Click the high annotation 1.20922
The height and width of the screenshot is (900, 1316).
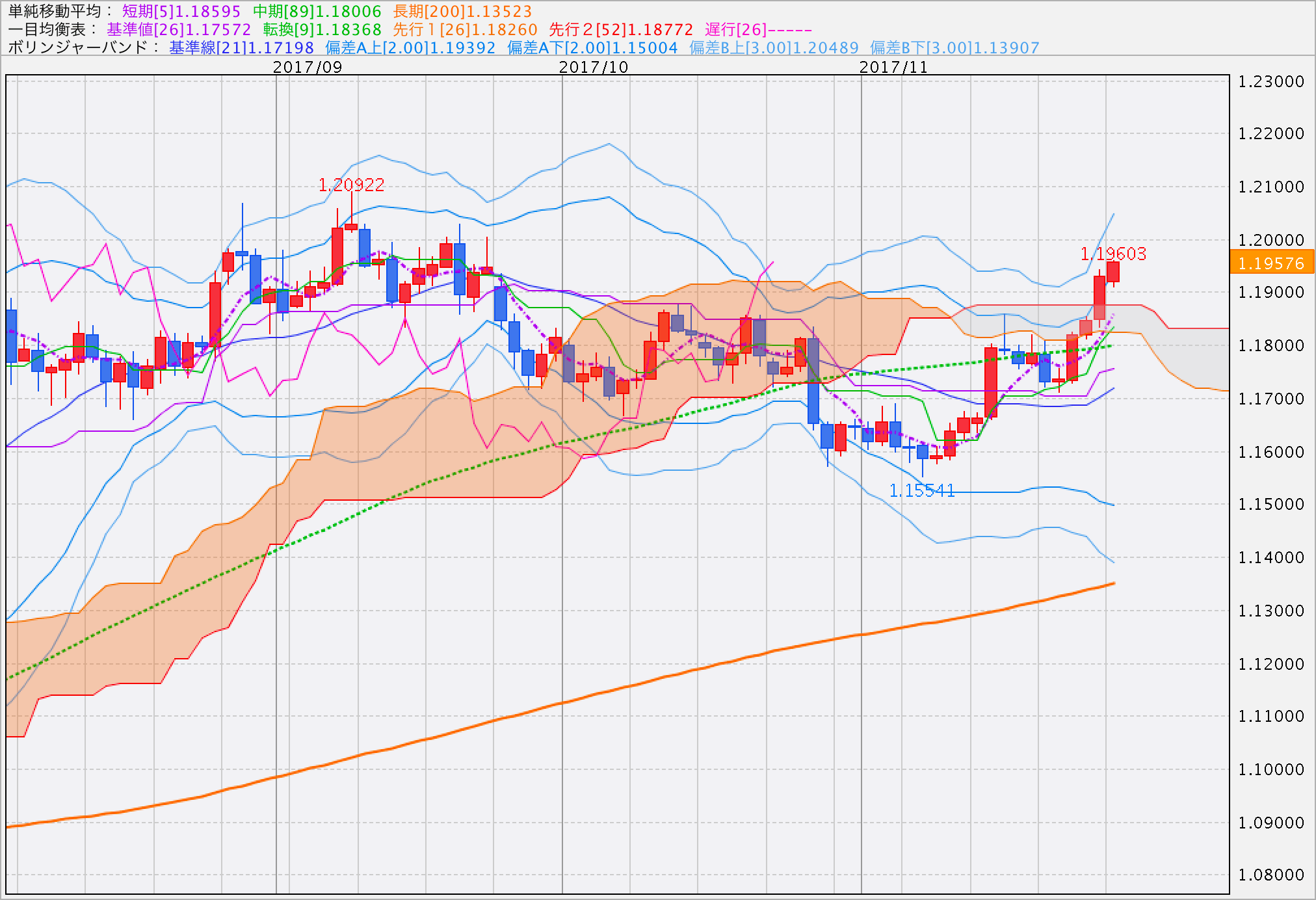click(351, 185)
